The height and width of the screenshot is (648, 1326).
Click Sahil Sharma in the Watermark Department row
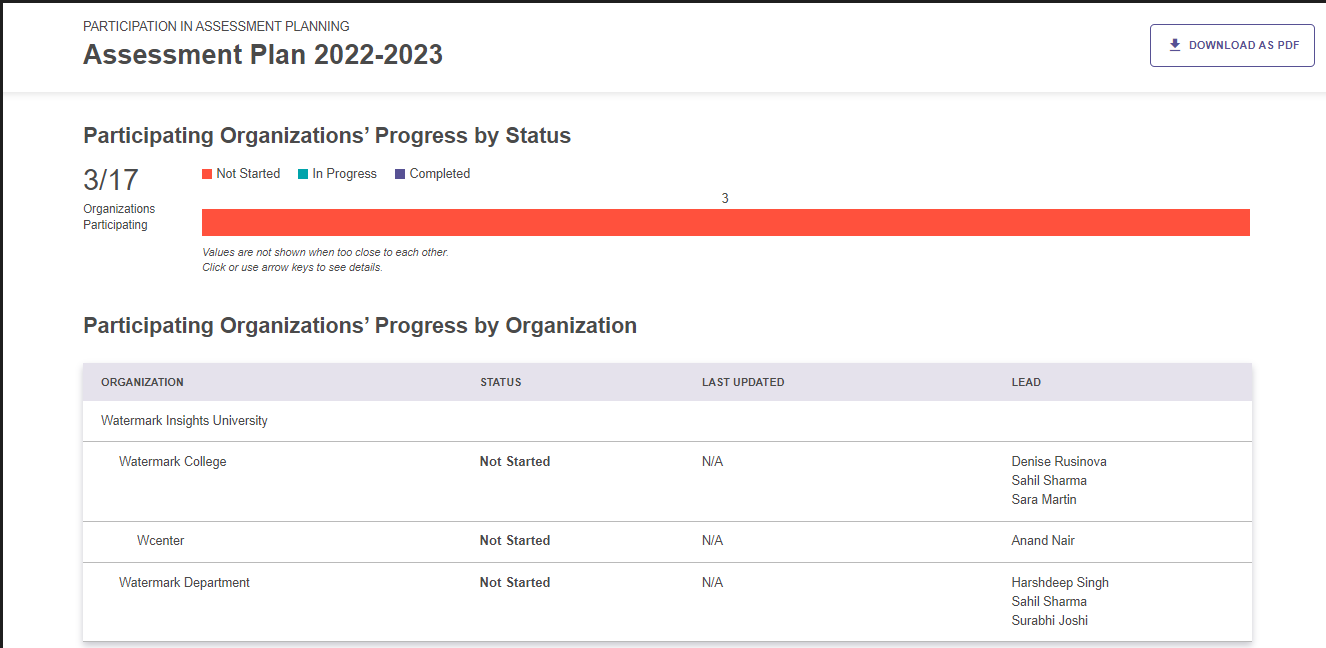coord(1049,602)
